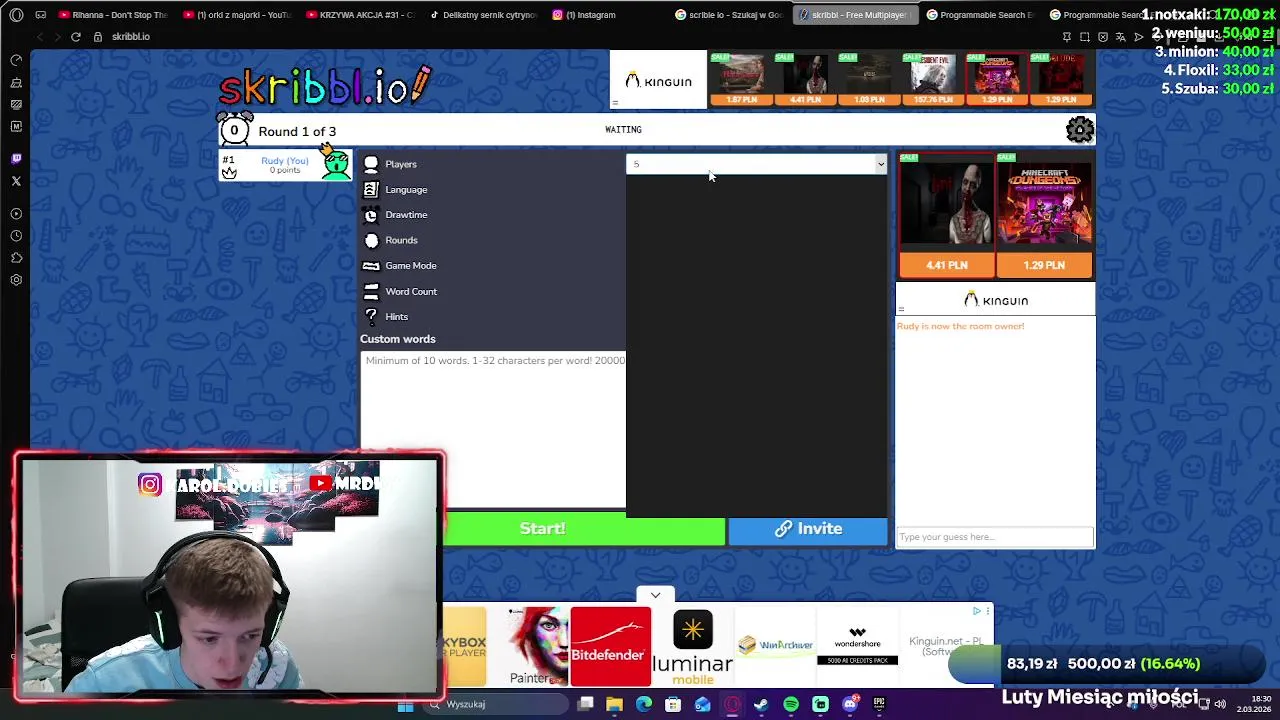Open the wondershare ad
This screenshot has width=1280, height=720.
point(857,646)
